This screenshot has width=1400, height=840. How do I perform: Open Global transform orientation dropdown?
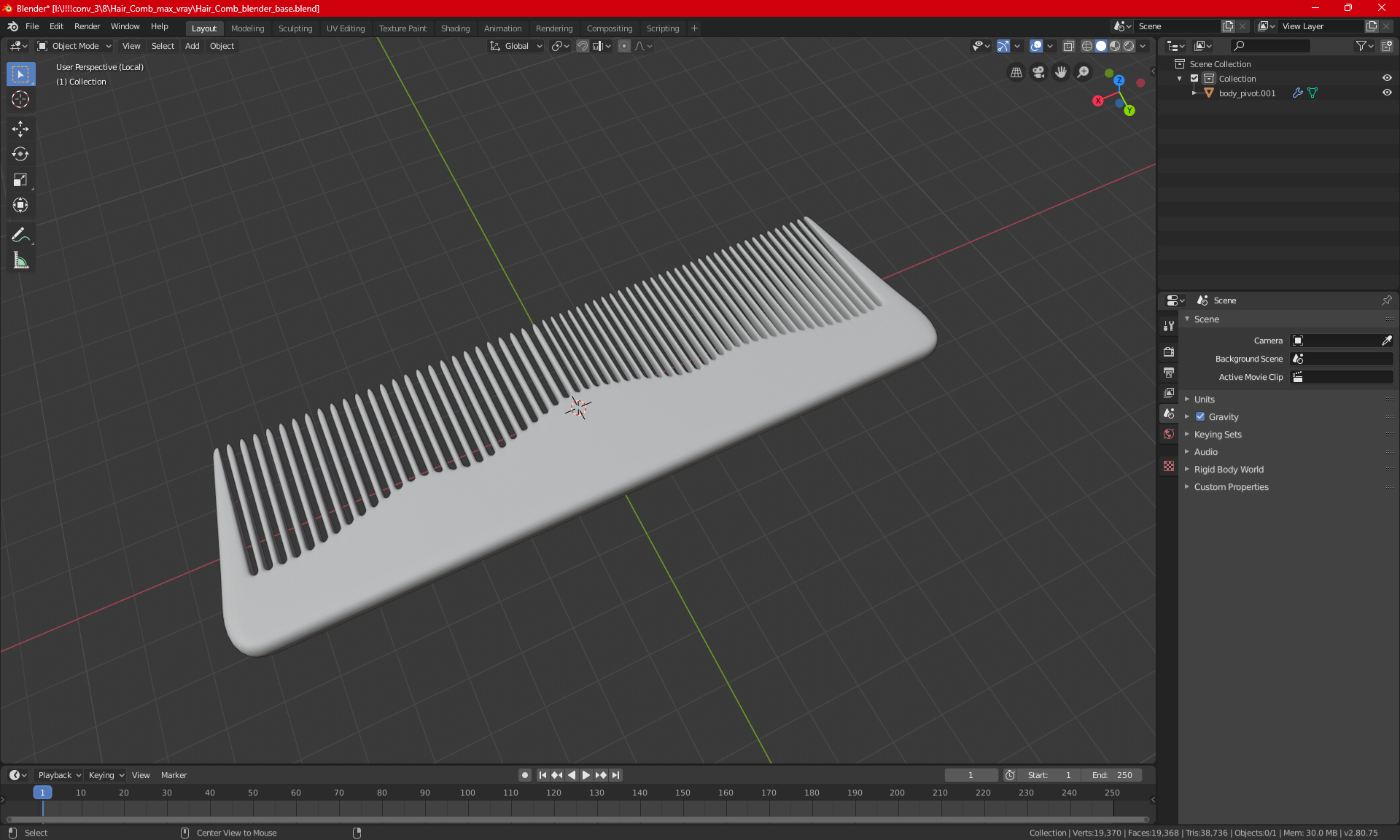coord(516,46)
